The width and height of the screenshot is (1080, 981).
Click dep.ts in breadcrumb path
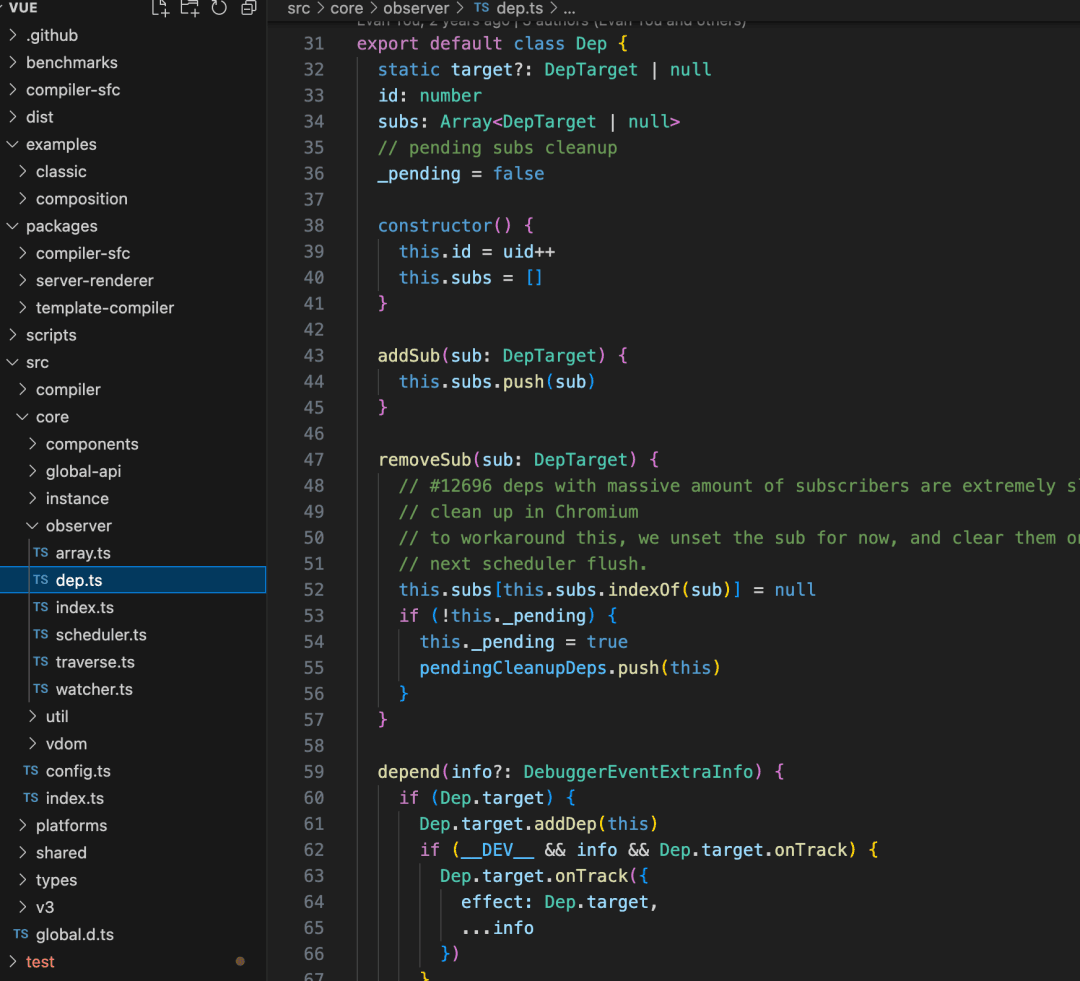point(519,8)
